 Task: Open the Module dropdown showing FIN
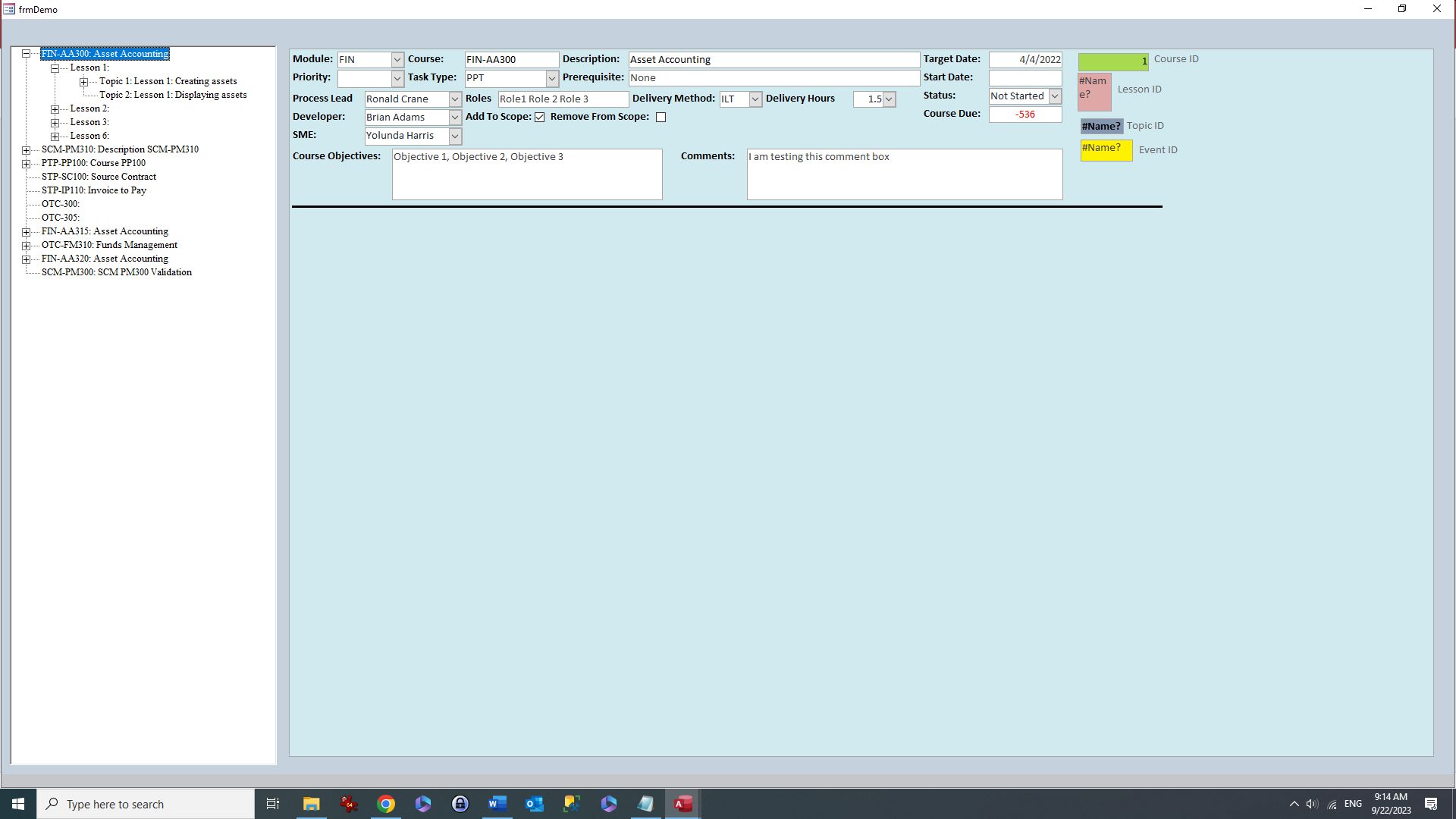(397, 60)
